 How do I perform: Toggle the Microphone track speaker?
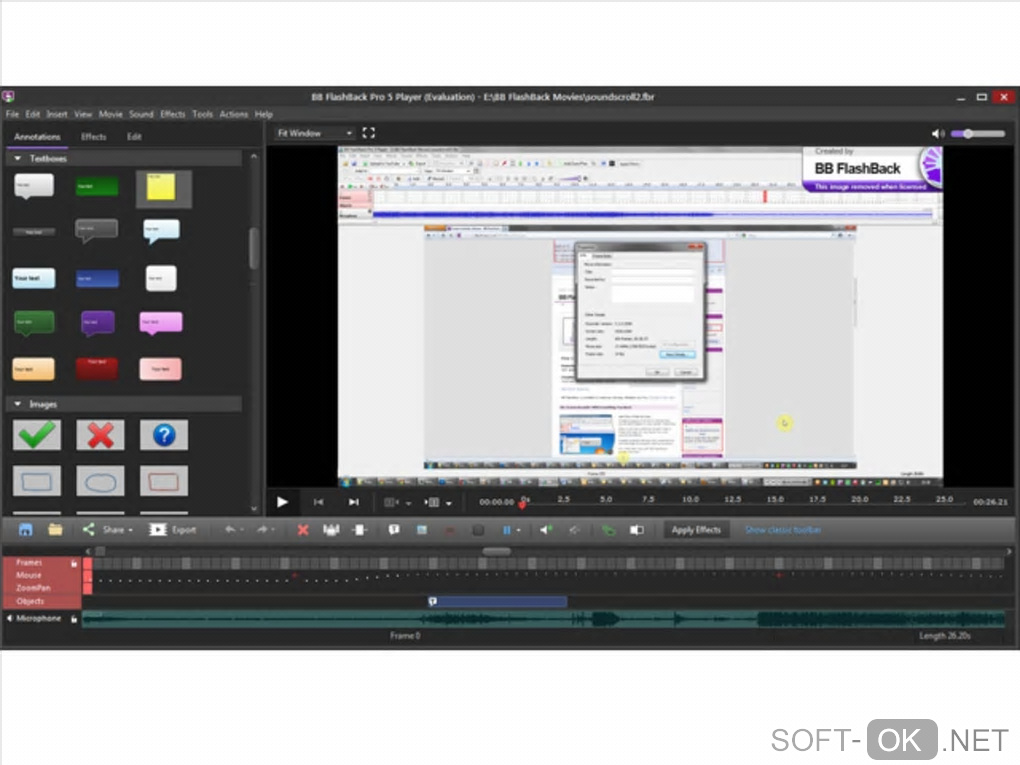coord(9,618)
